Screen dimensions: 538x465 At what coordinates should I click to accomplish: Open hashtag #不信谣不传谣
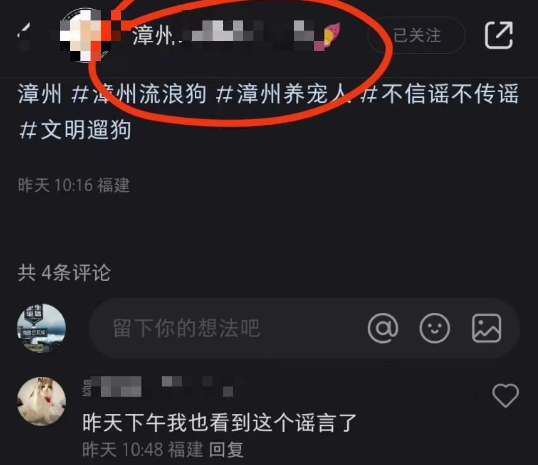tap(440, 94)
